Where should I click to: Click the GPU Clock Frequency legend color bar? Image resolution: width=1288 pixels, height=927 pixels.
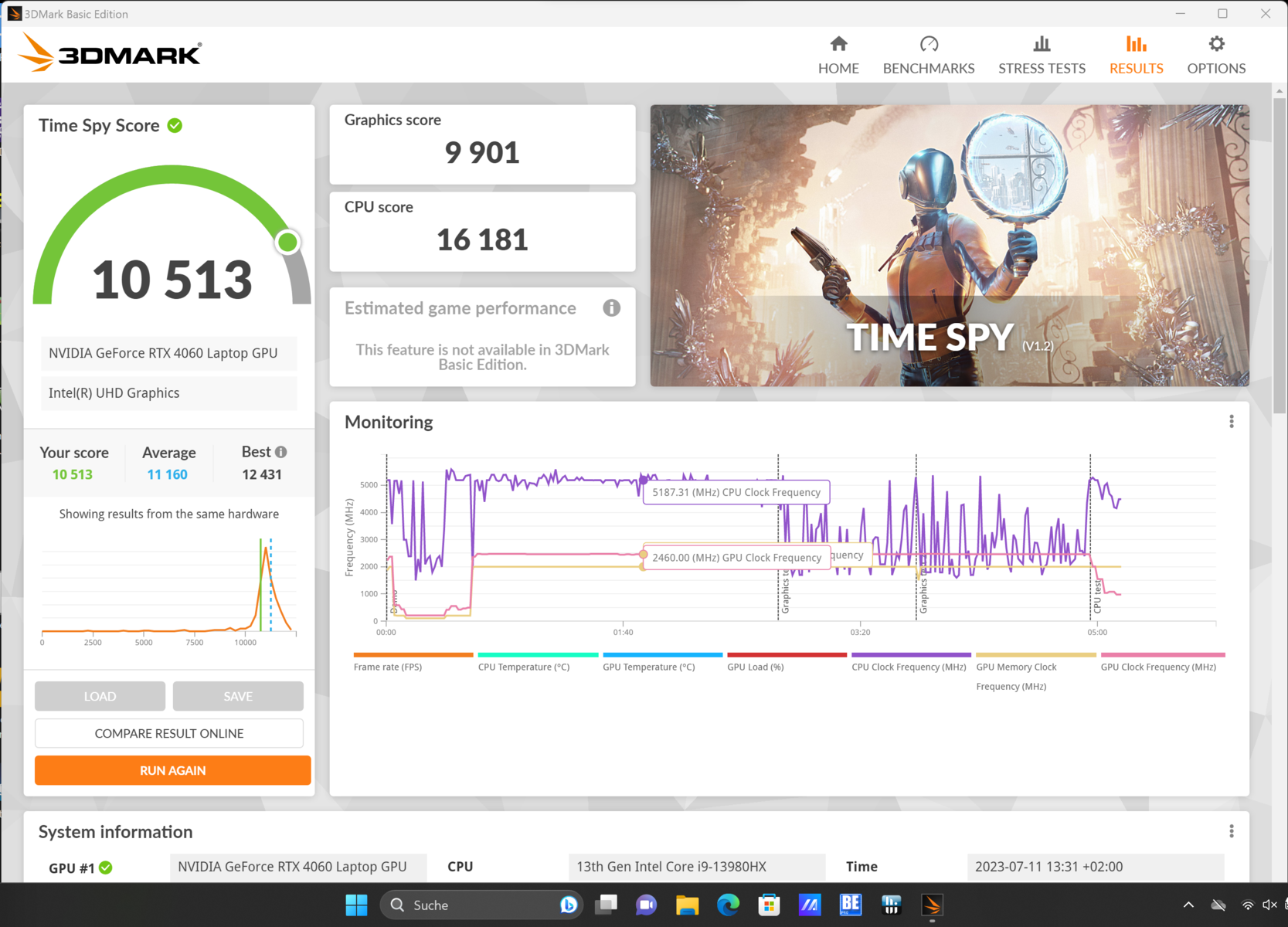(1162, 655)
